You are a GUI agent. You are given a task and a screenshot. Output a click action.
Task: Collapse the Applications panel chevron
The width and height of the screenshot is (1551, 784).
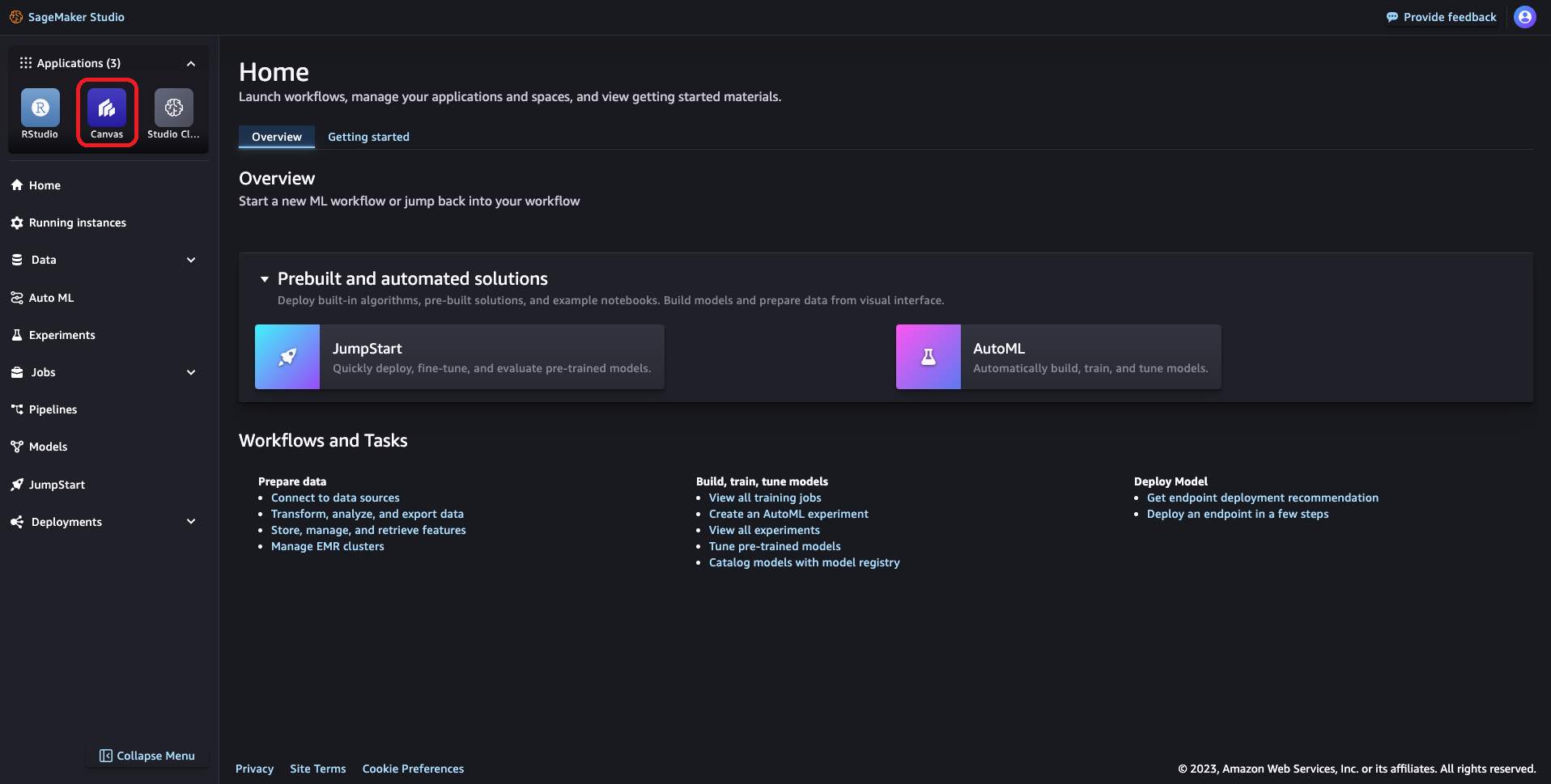pyautogui.click(x=191, y=63)
